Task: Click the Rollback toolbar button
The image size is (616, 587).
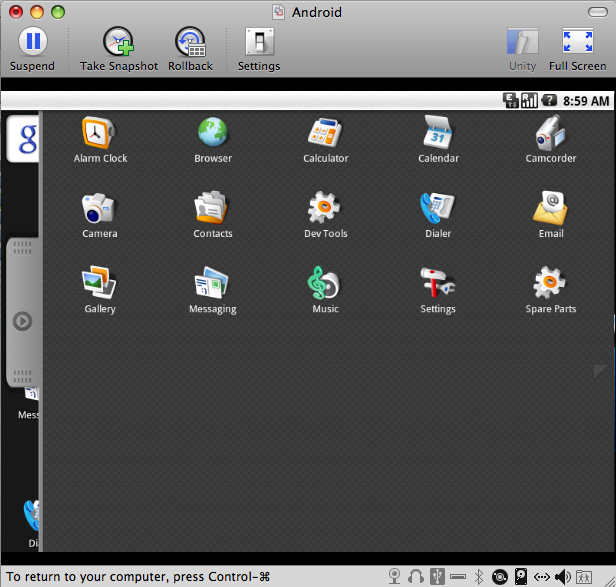Action: click(190, 49)
